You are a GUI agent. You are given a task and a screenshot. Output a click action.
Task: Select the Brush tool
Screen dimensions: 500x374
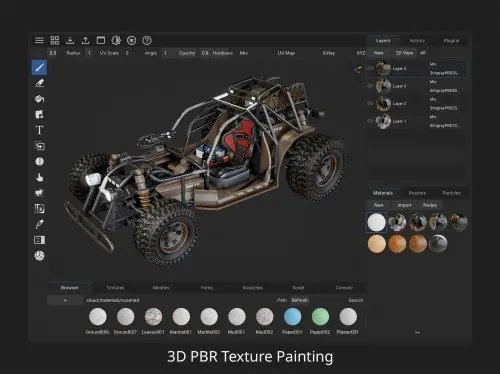coord(39,67)
